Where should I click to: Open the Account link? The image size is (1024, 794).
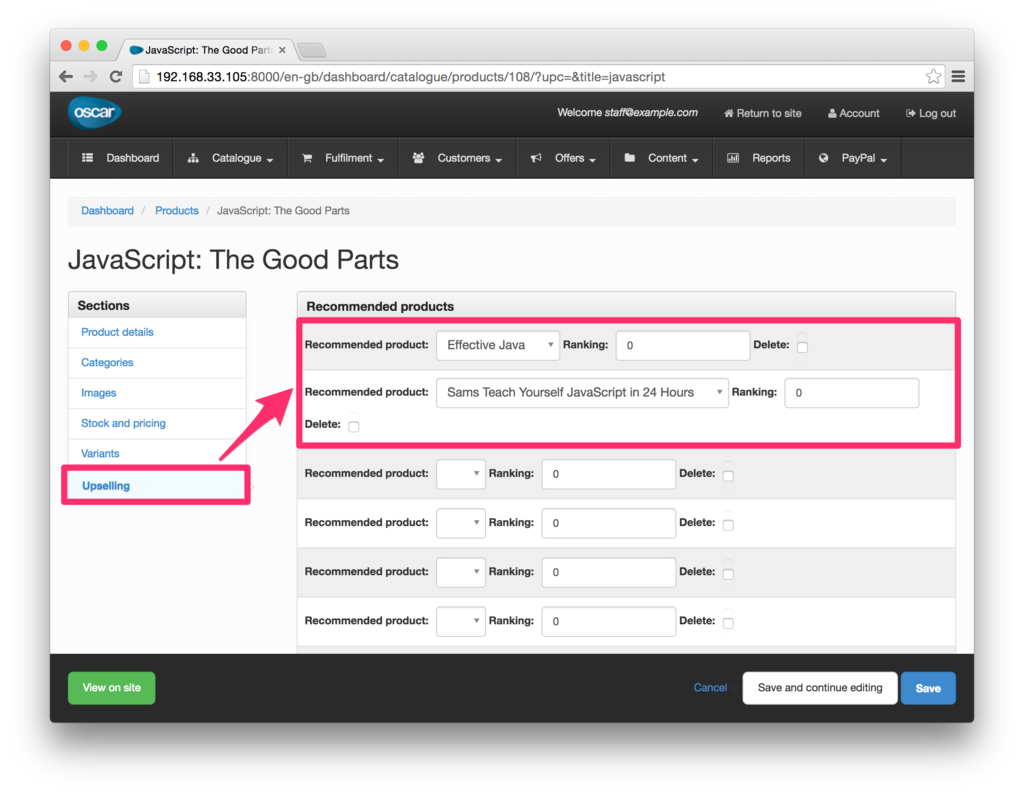854,113
